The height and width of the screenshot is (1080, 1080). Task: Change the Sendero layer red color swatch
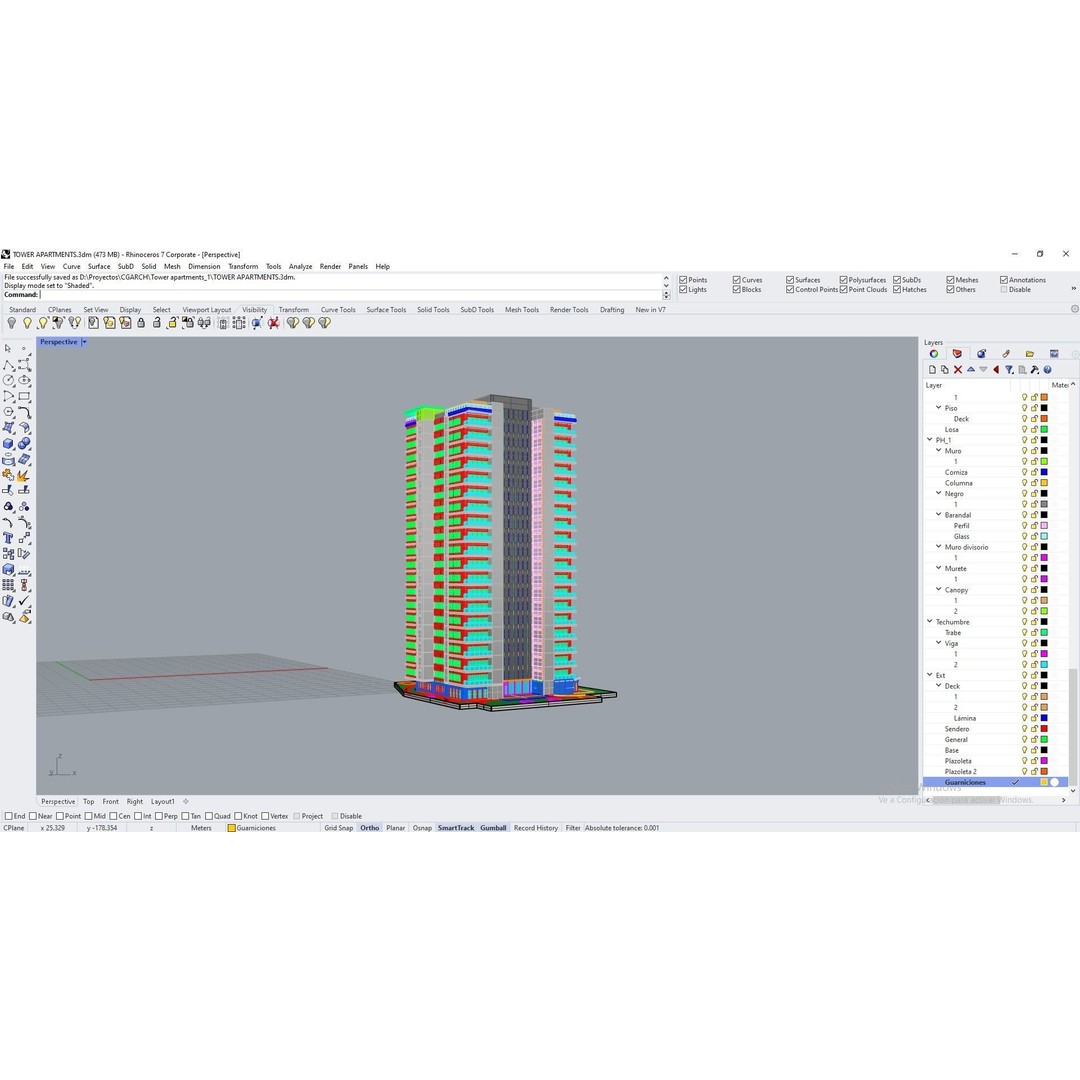[x=1044, y=729]
